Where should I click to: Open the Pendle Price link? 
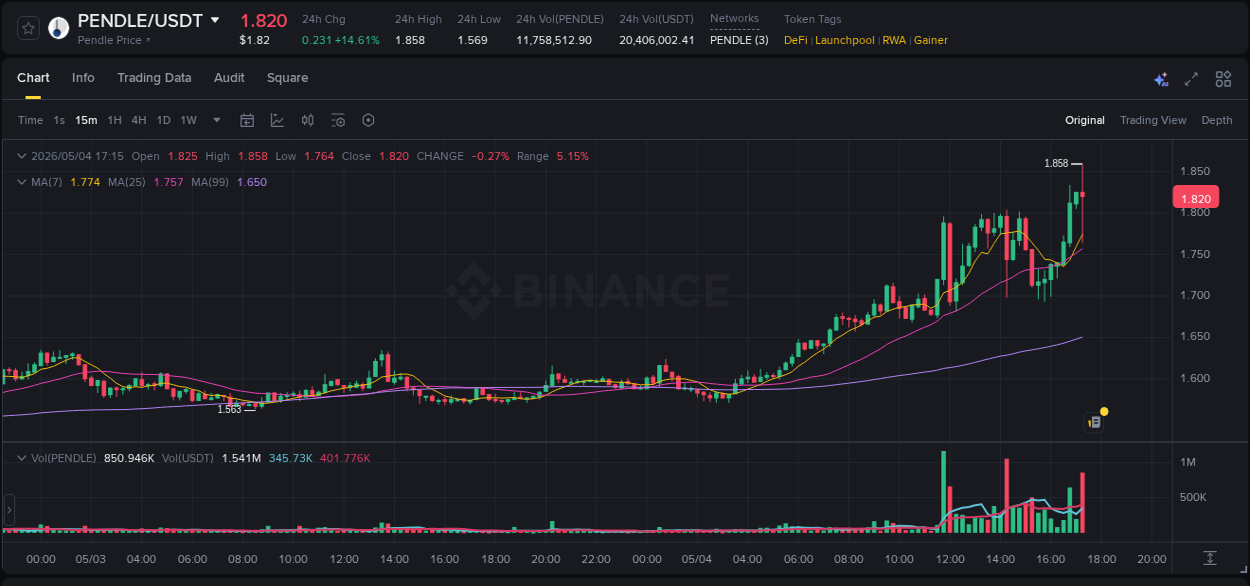tap(114, 41)
